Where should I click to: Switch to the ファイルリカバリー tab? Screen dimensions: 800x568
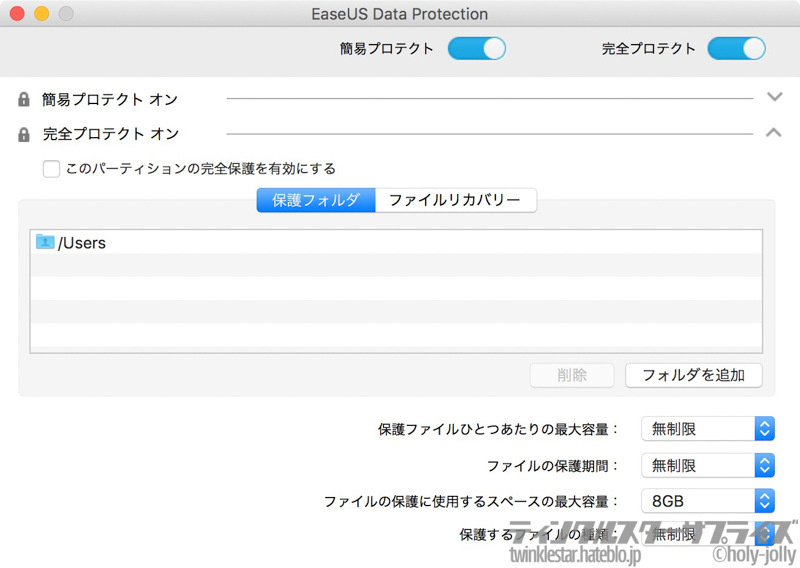click(456, 200)
